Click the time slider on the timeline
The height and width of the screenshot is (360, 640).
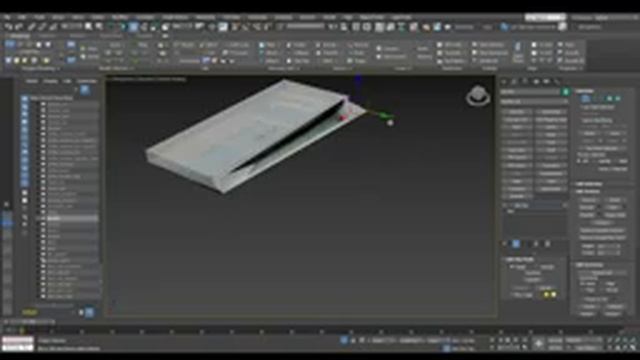point(29,322)
